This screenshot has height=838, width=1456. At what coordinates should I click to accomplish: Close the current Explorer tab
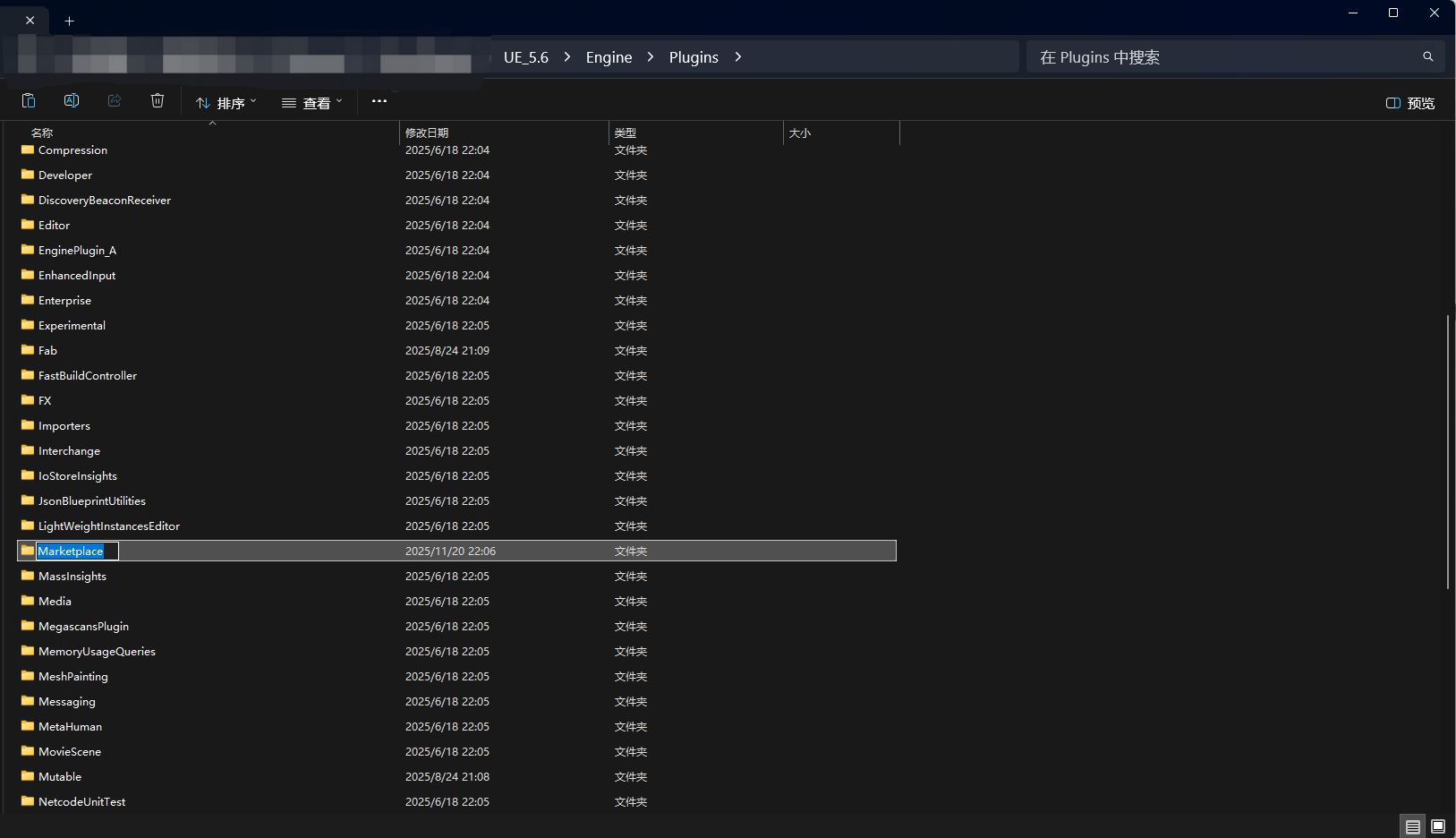tap(30, 21)
